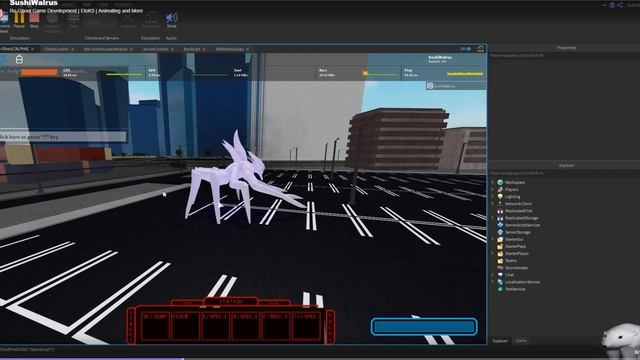Click the SushiWalrus name in leaderboard
Screen dimensions: 640x360
tap(443, 86)
